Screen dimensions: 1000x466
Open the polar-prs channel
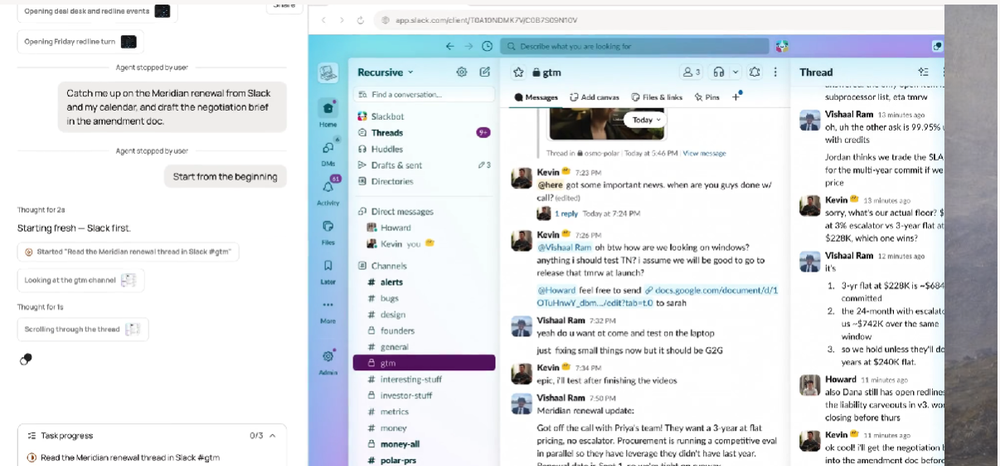click(x=423, y=460)
